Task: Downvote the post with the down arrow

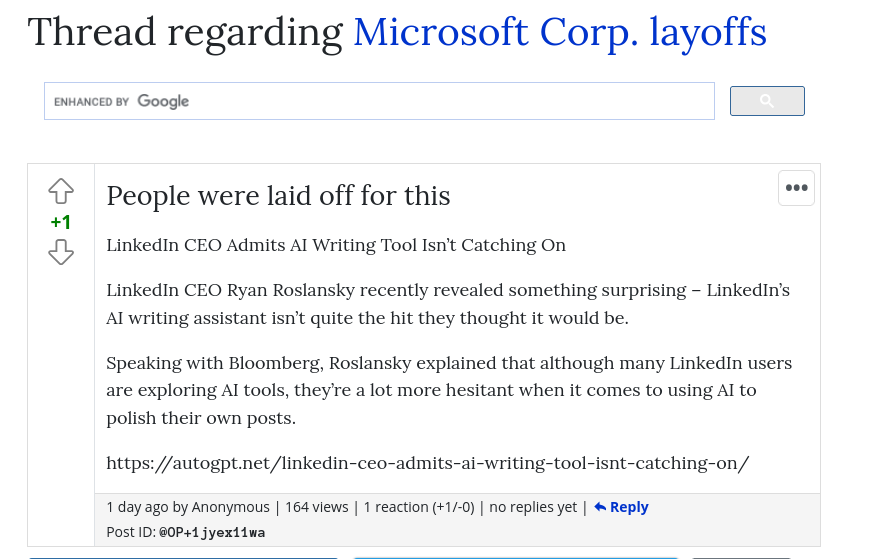Action: click(x=61, y=252)
